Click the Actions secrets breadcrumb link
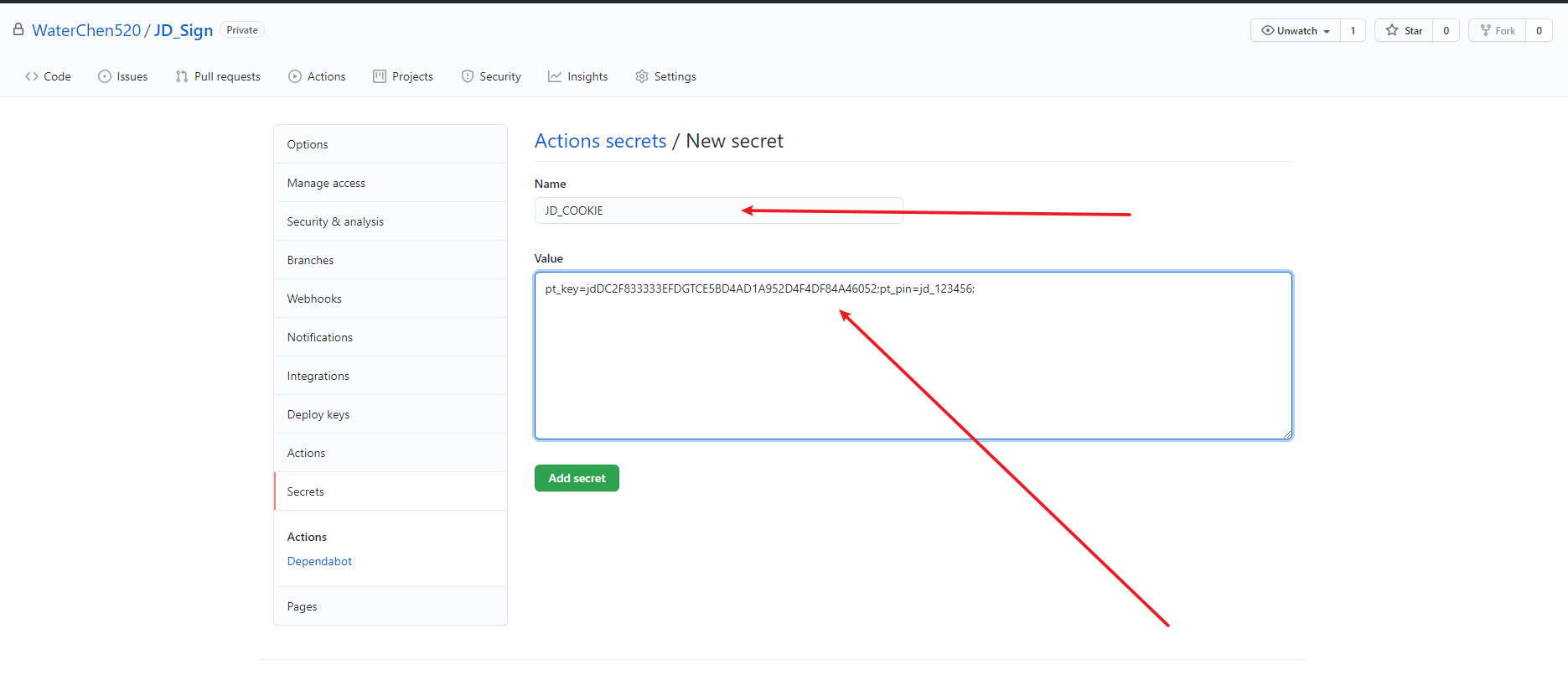Screen dimensions: 1568x686 [600, 141]
